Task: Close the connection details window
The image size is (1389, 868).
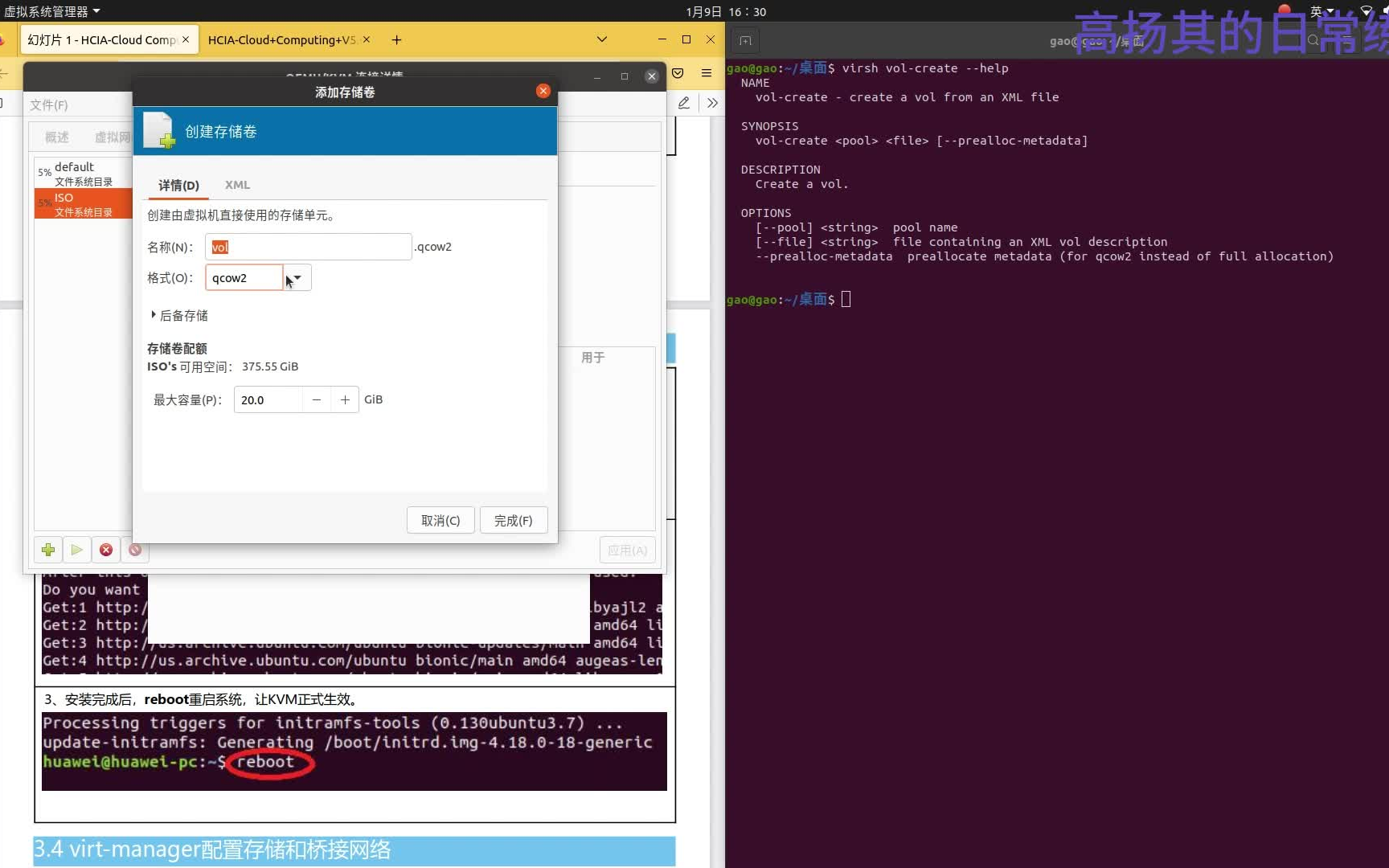Action: (652, 76)
